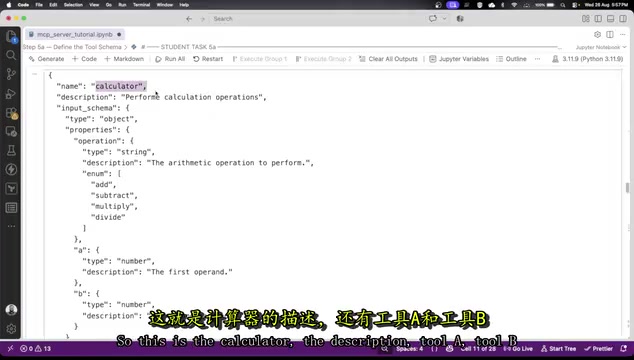This screenshot has height=360, width=634.
Task: Select the mcp_server_tutorial.ipynb tab
Action: click(75, 34)
